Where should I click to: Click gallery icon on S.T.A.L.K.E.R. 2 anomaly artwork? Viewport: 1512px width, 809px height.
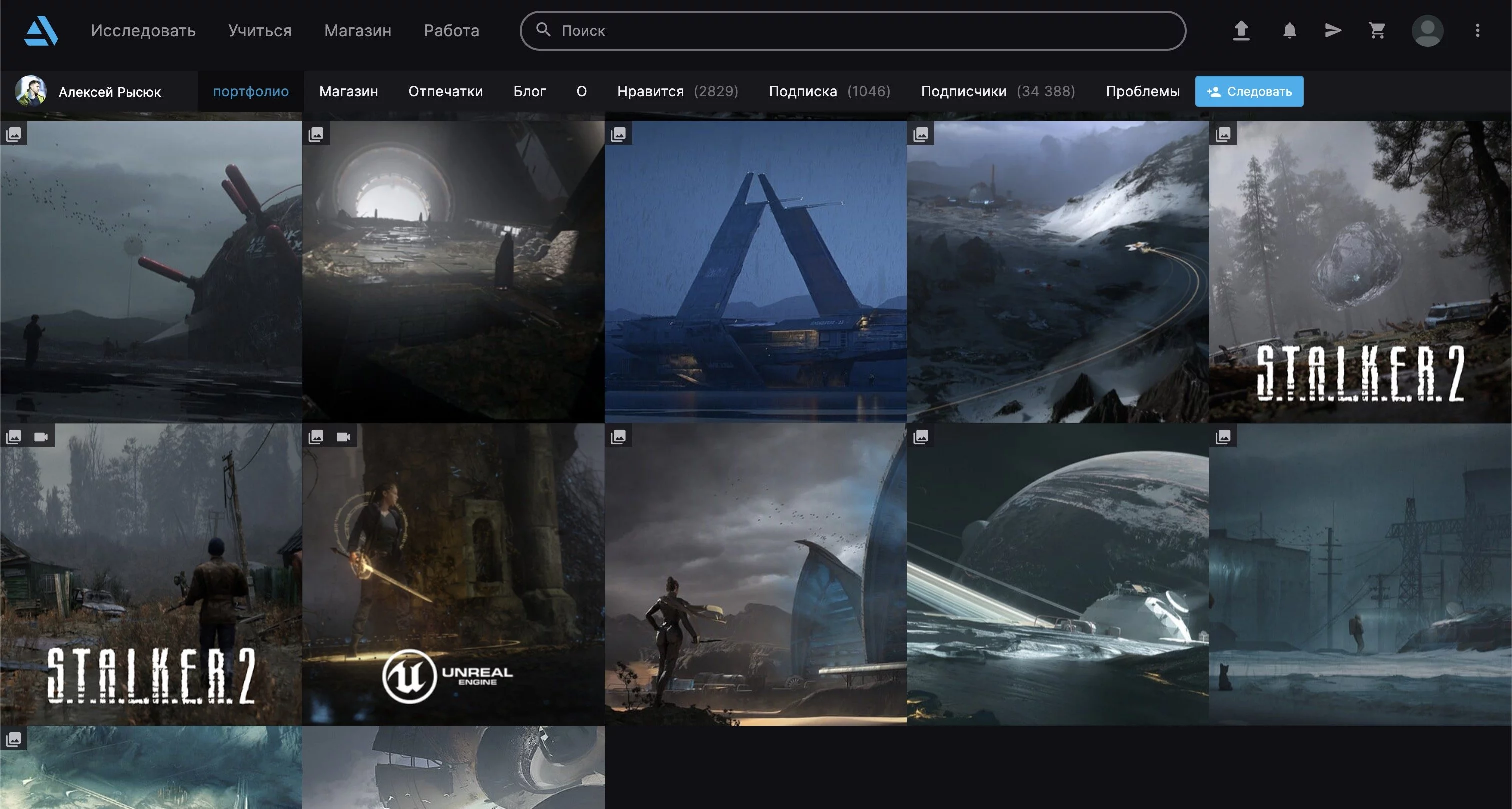tap(1223, 135)
